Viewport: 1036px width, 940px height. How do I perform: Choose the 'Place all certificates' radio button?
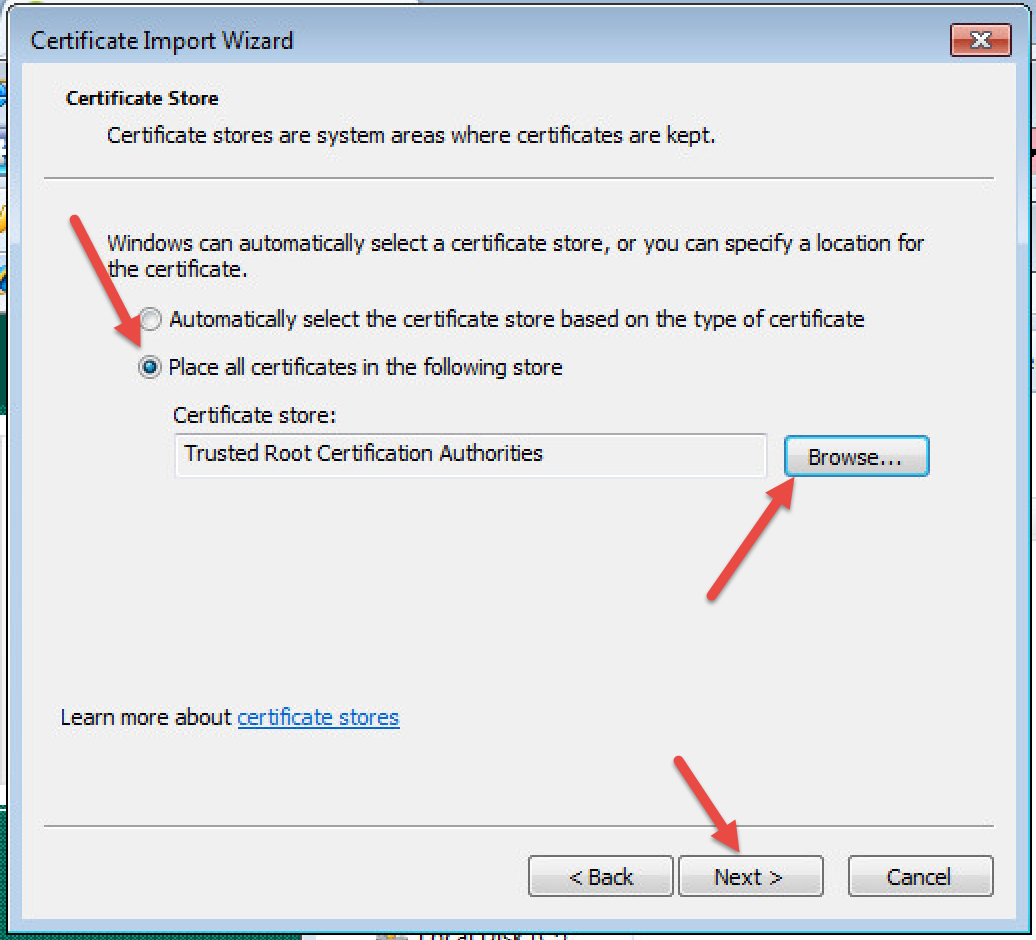coord(150,368)
